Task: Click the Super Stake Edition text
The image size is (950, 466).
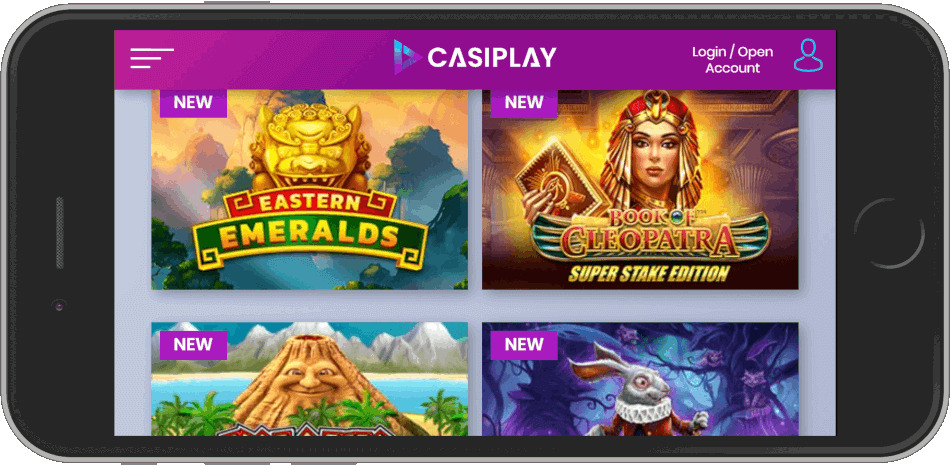Action: click(x=648, y=273)
